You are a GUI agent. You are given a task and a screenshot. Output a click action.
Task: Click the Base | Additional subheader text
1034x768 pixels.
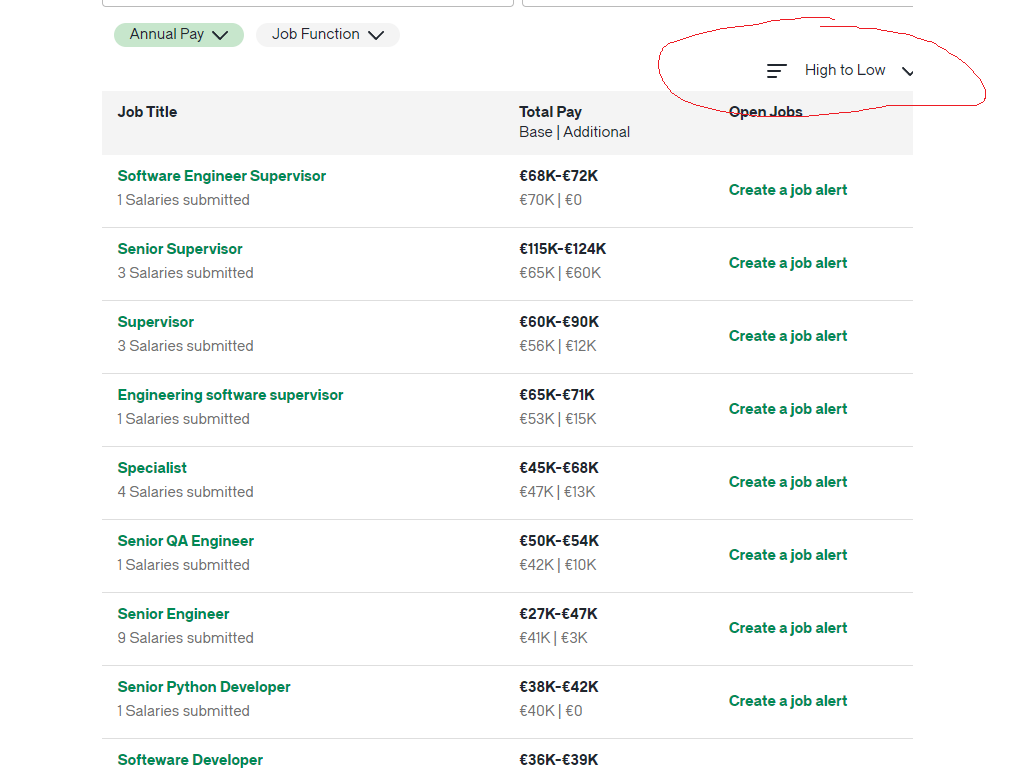[x=574, y=132]
